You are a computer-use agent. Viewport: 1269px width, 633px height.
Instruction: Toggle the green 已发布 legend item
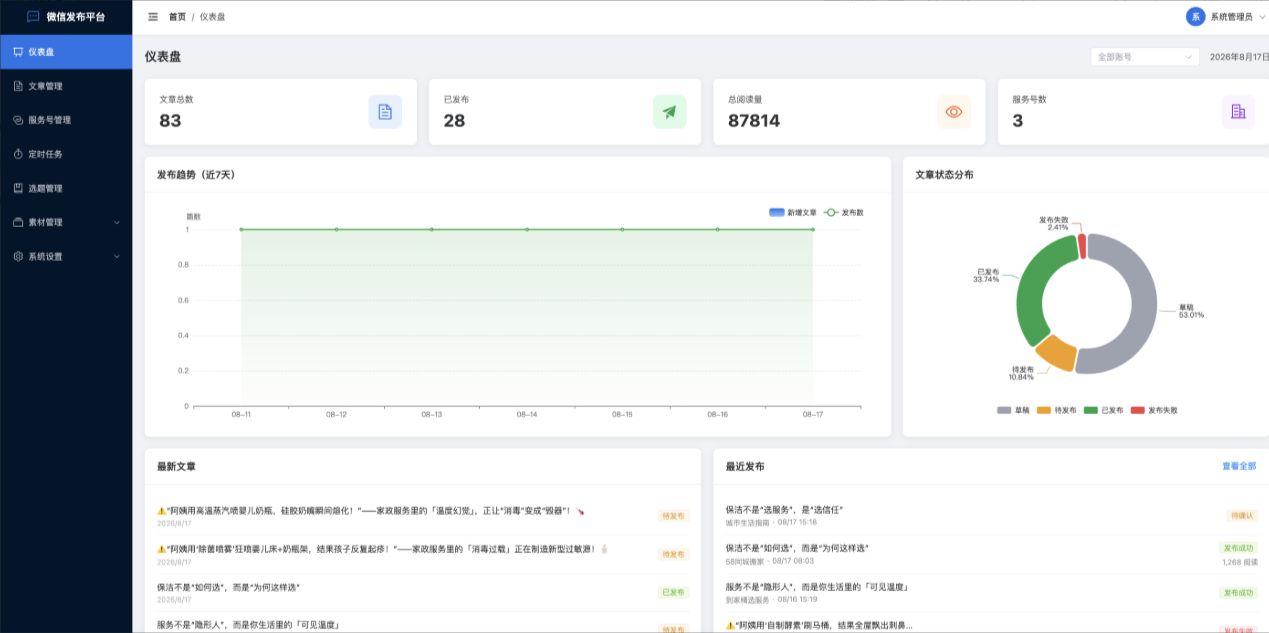pyautogui.click(x=1104, y=410)
